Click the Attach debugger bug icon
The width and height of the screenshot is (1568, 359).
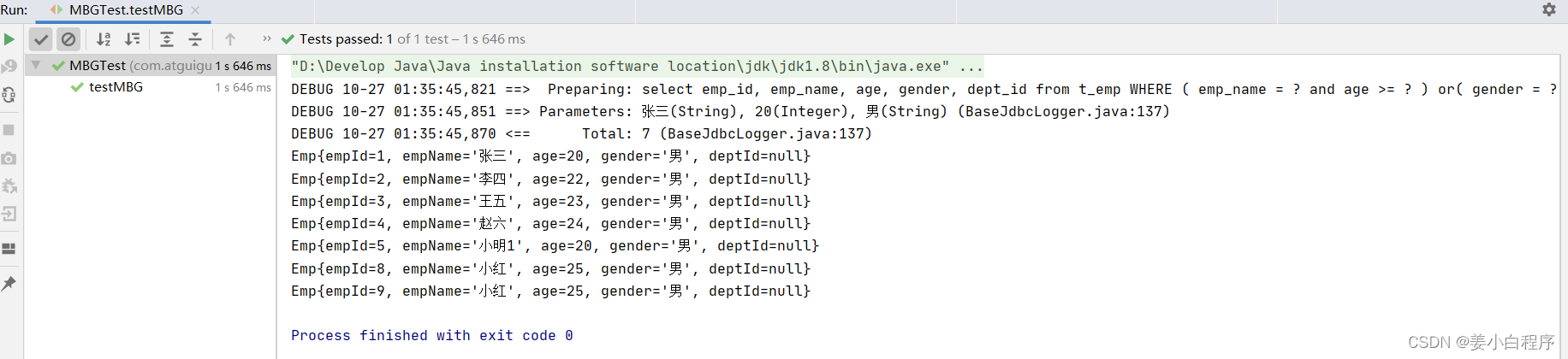(9, 186)
